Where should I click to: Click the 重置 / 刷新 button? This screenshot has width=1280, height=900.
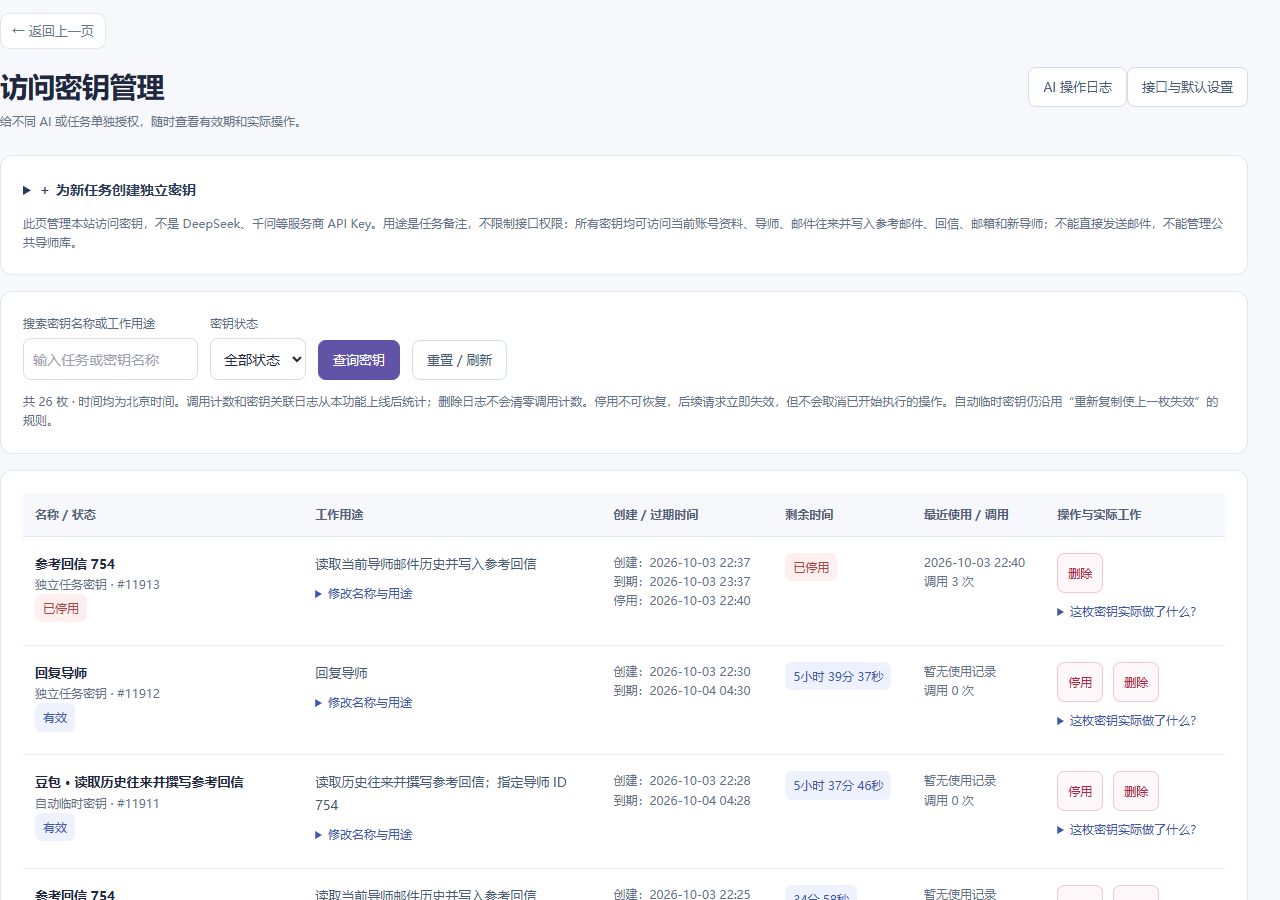pyautogui.click(x=459, y=360)
